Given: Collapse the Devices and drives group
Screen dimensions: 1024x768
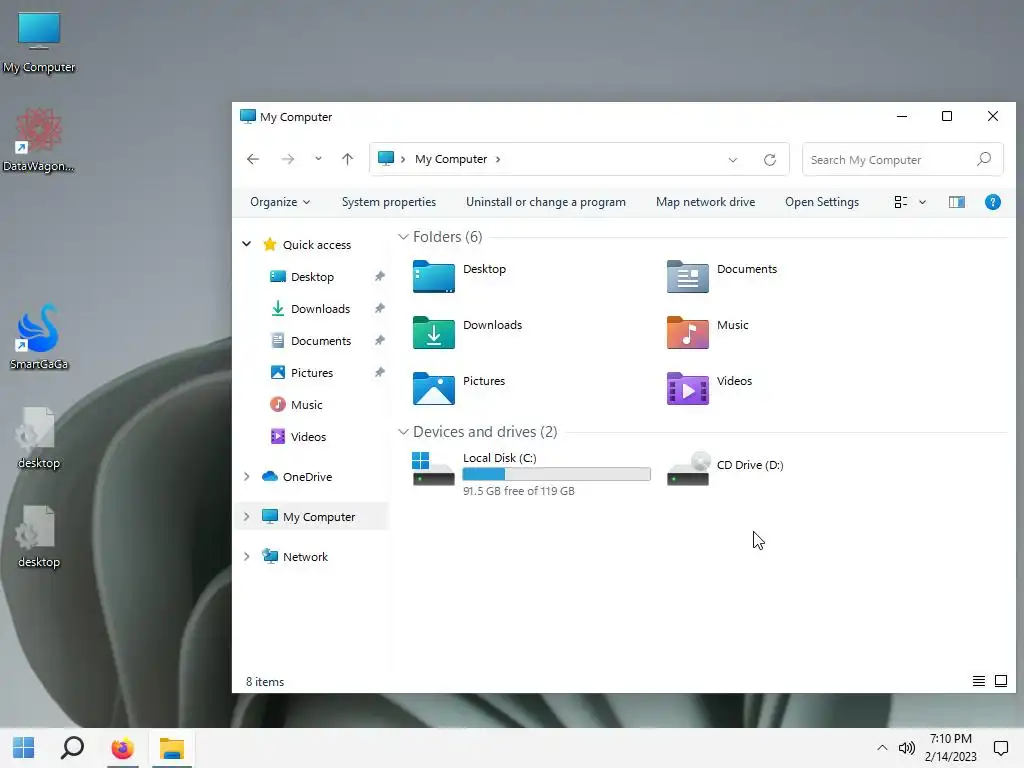Looking at the screenshot, I should (403, 432).
